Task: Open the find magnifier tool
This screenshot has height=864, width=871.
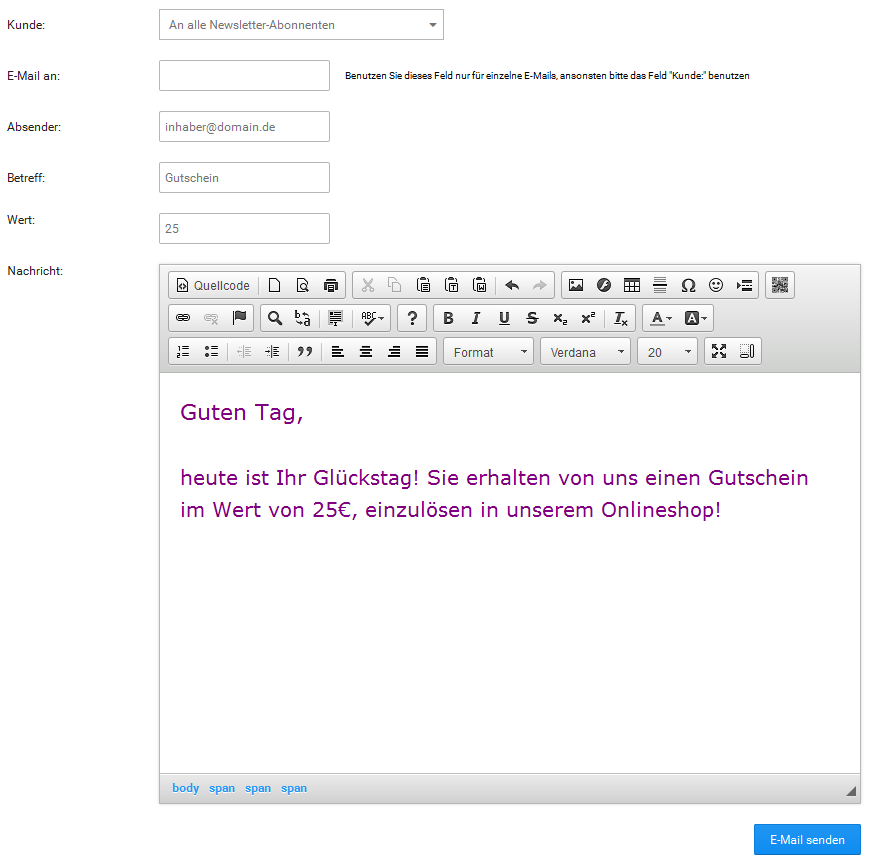Action: click(275, 318)
